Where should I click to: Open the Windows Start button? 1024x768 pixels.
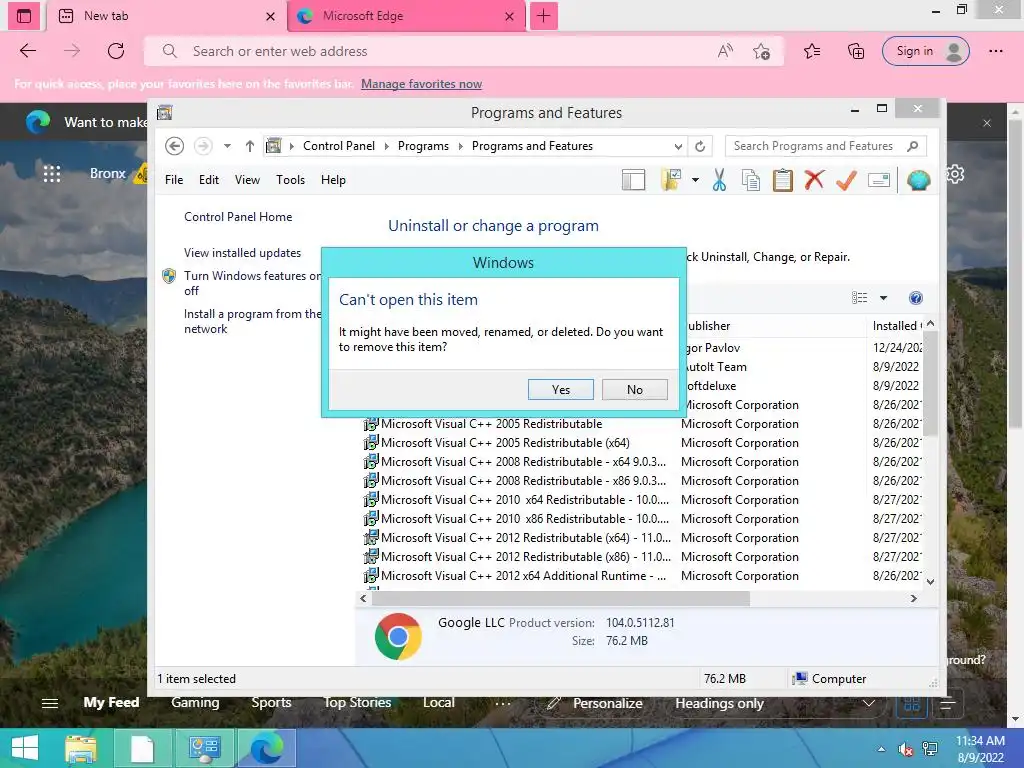pos(25,748)
